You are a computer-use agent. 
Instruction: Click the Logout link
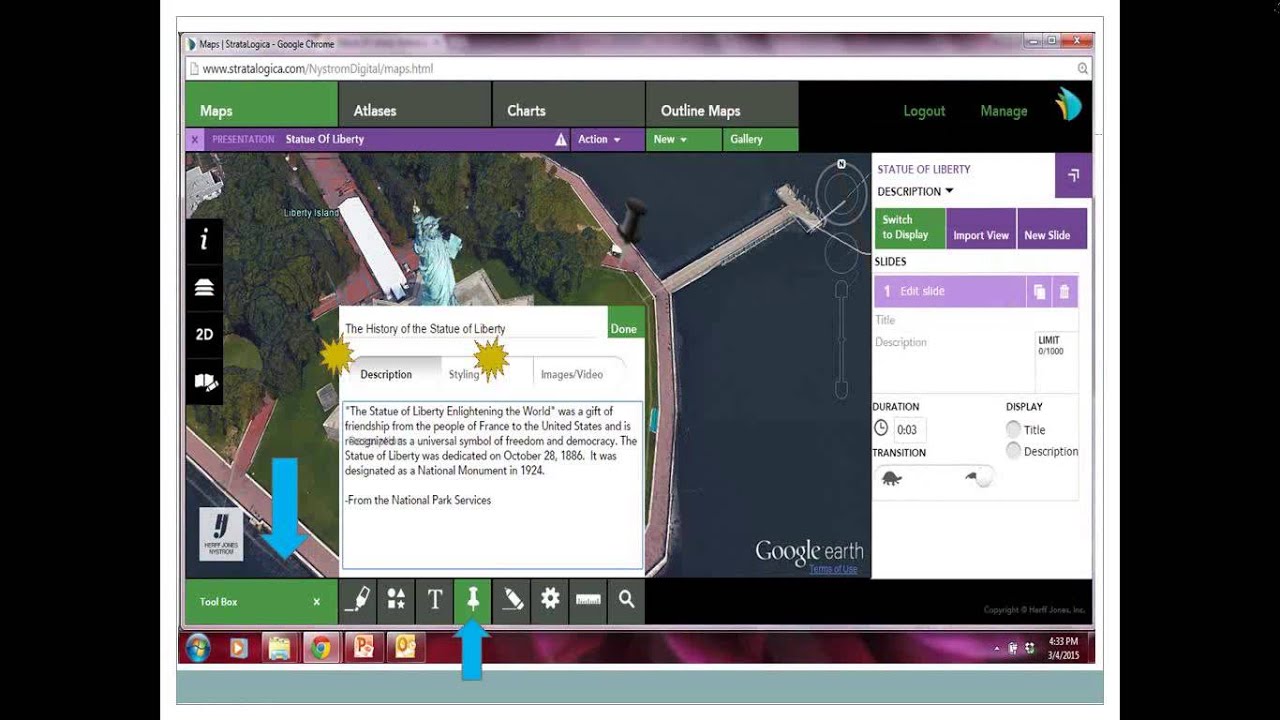[x=924, y=111]
